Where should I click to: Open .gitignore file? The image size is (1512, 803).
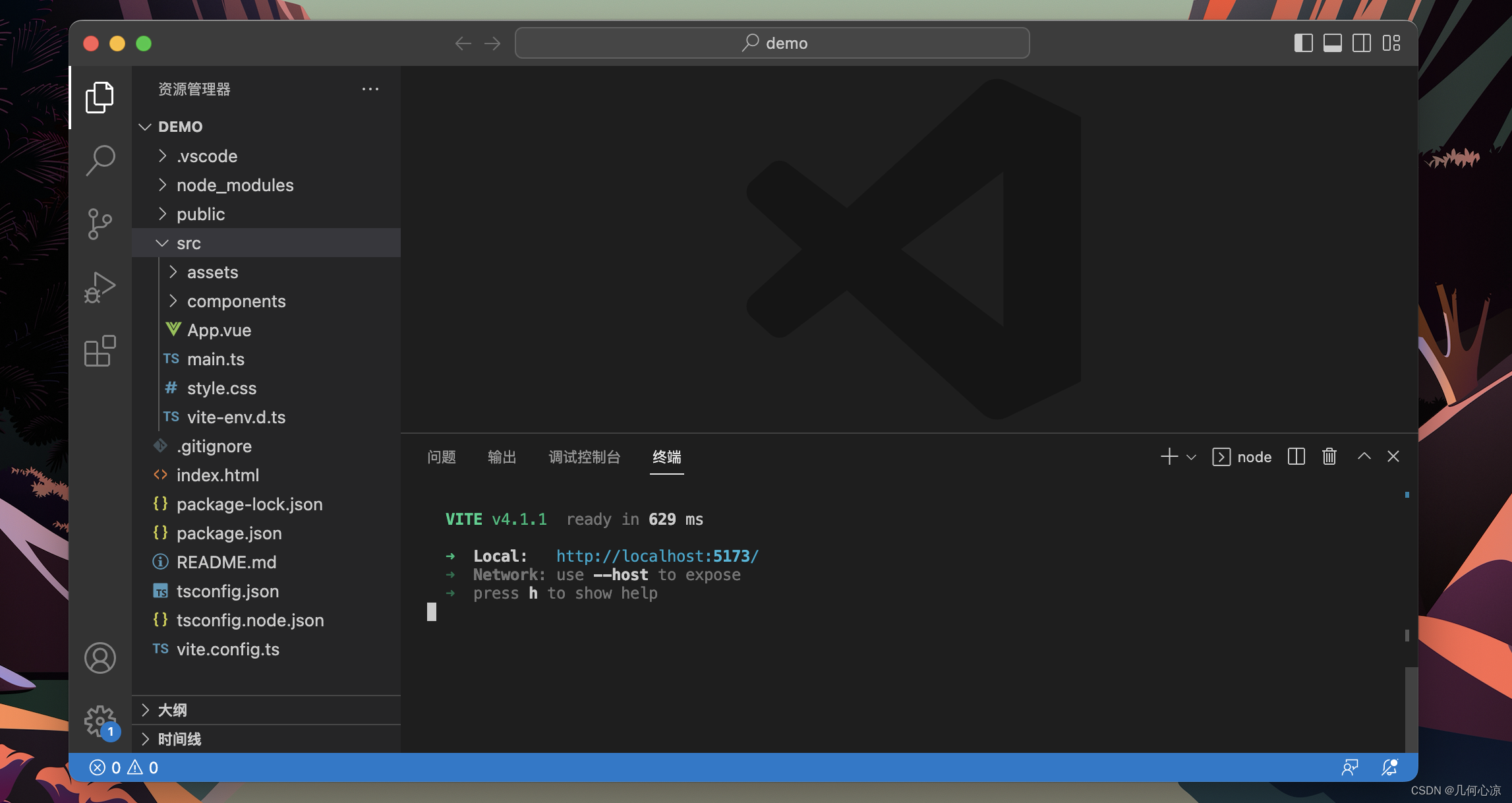(266, 446)
